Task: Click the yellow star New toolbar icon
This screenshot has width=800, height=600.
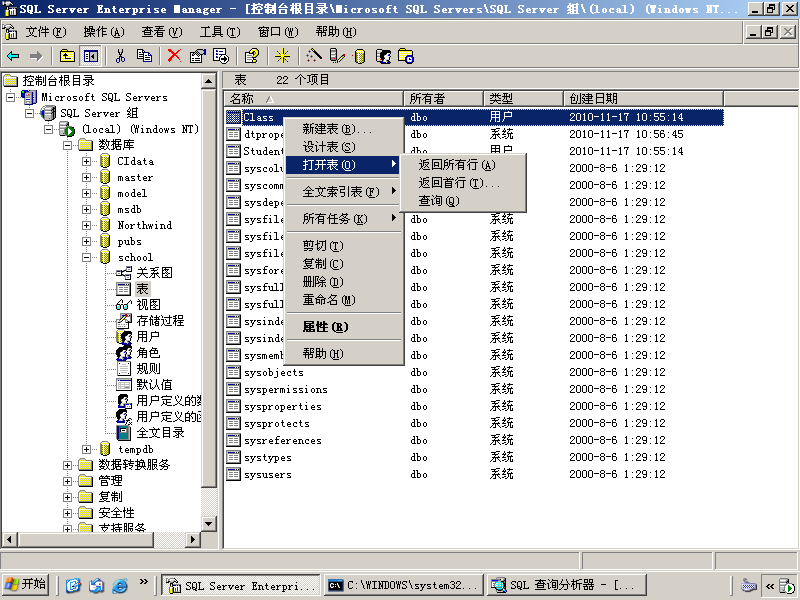Action: [282, 56]
